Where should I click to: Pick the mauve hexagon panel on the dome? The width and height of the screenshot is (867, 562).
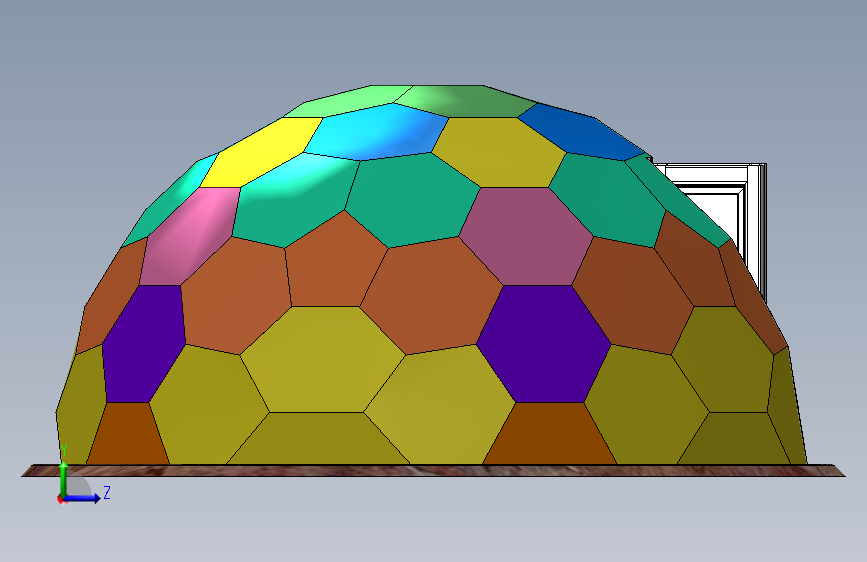pos(525,236)
